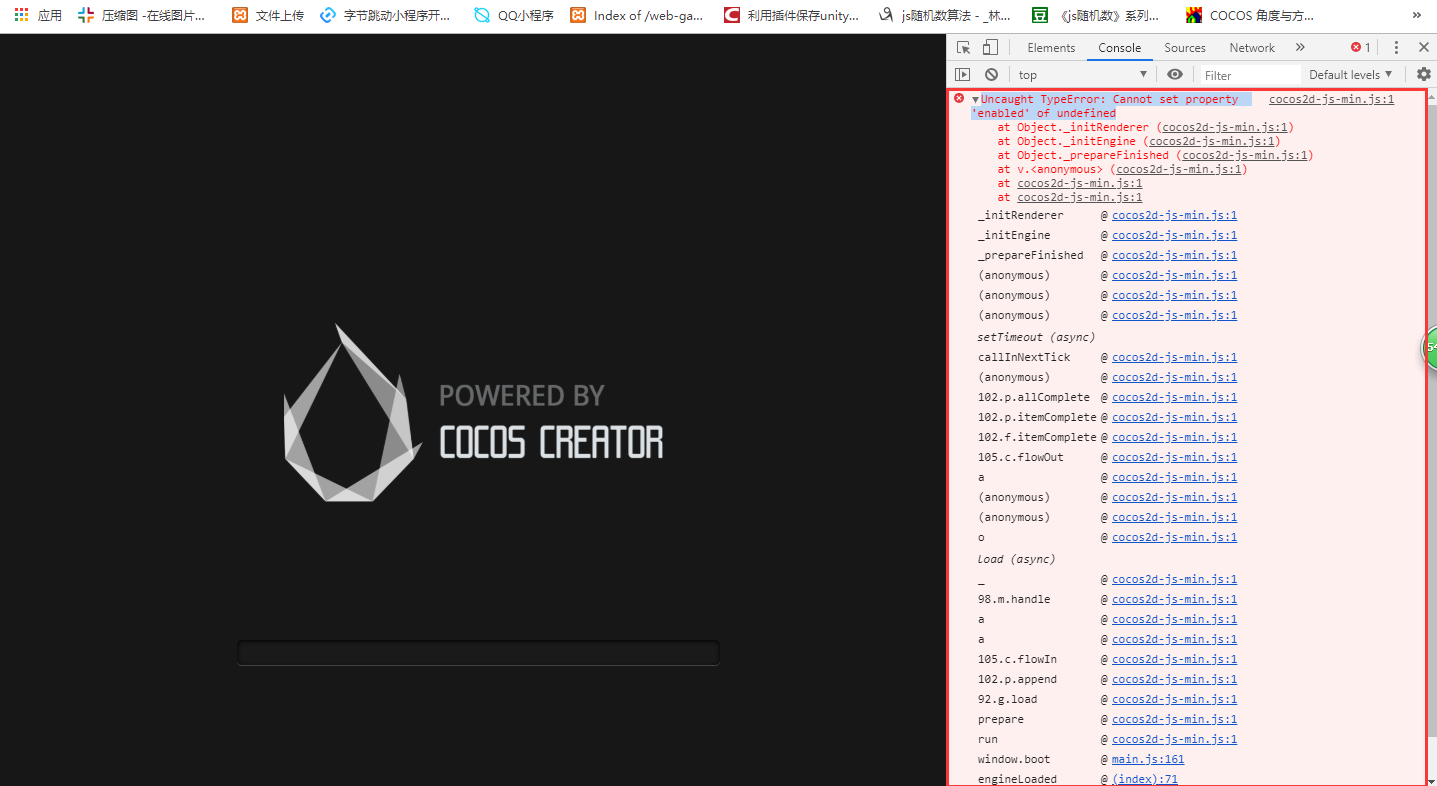Screen dimensions: 1437x786
Task: Clear the console with the ban icon
Action: [991, 75]
